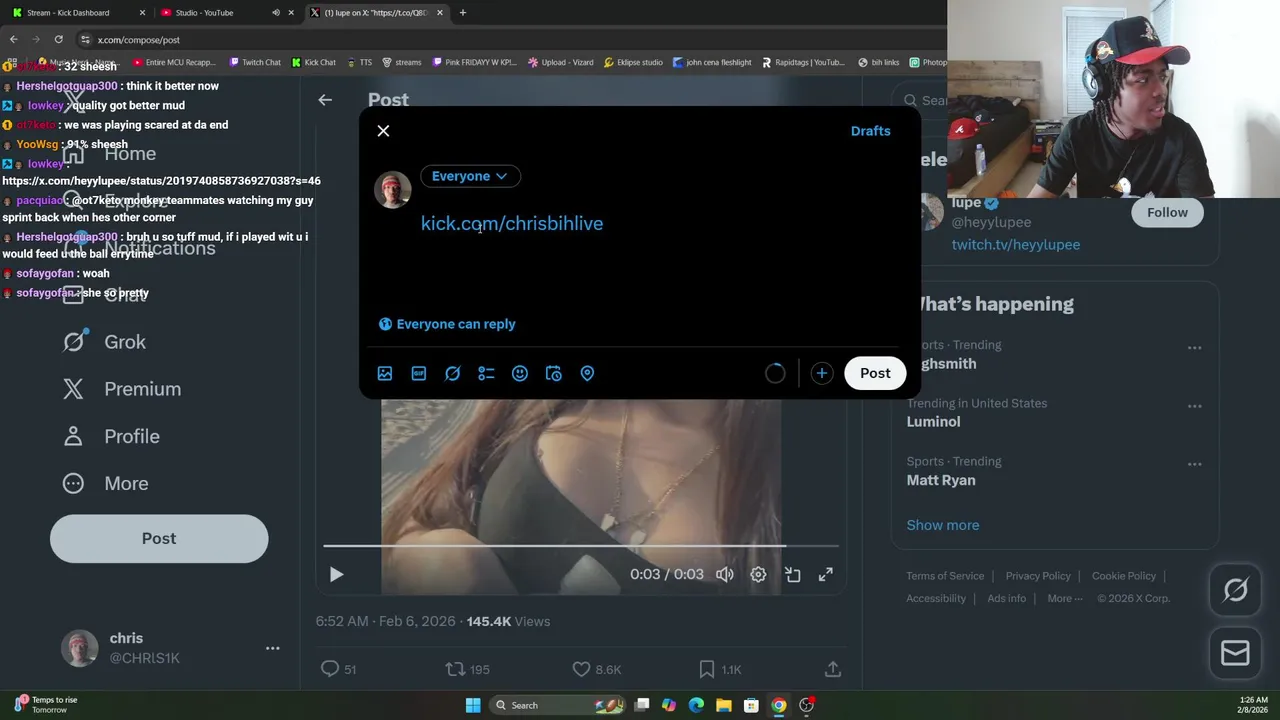Show more trending topics
This screenshot has width=1280, height=720.
pos(943,525)
